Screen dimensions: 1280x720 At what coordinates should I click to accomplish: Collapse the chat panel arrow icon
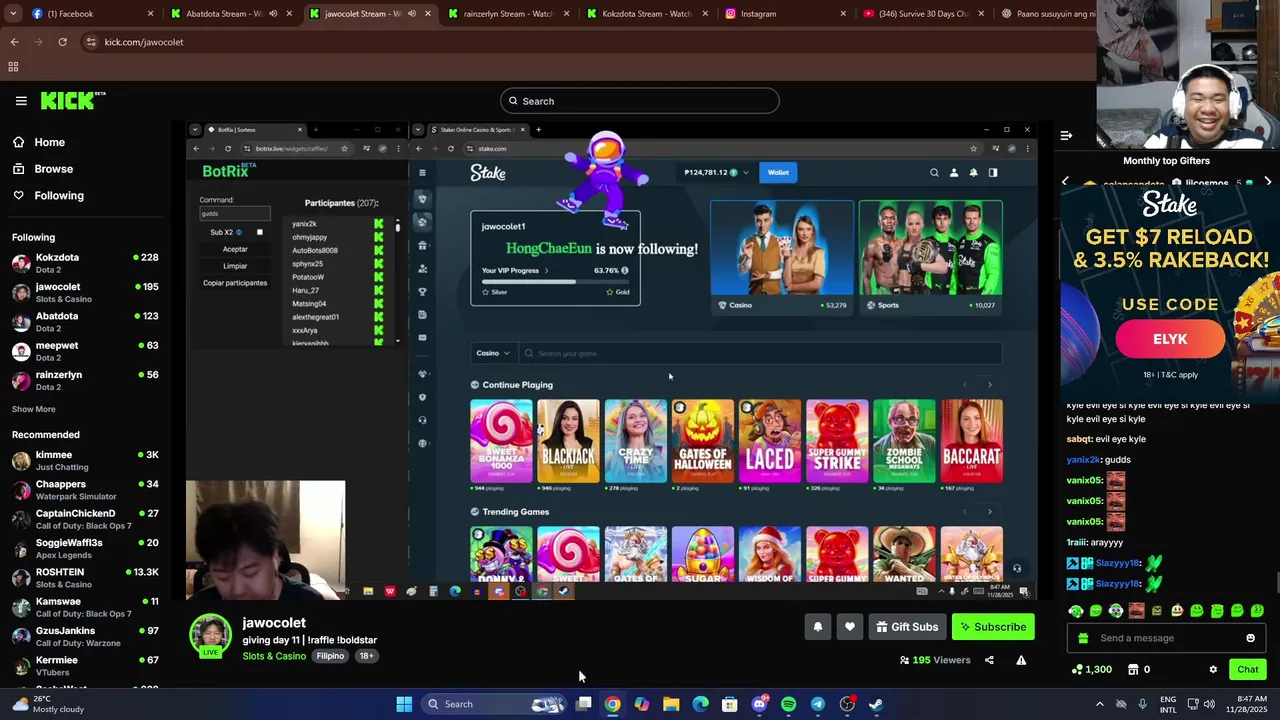point(1066,135)
